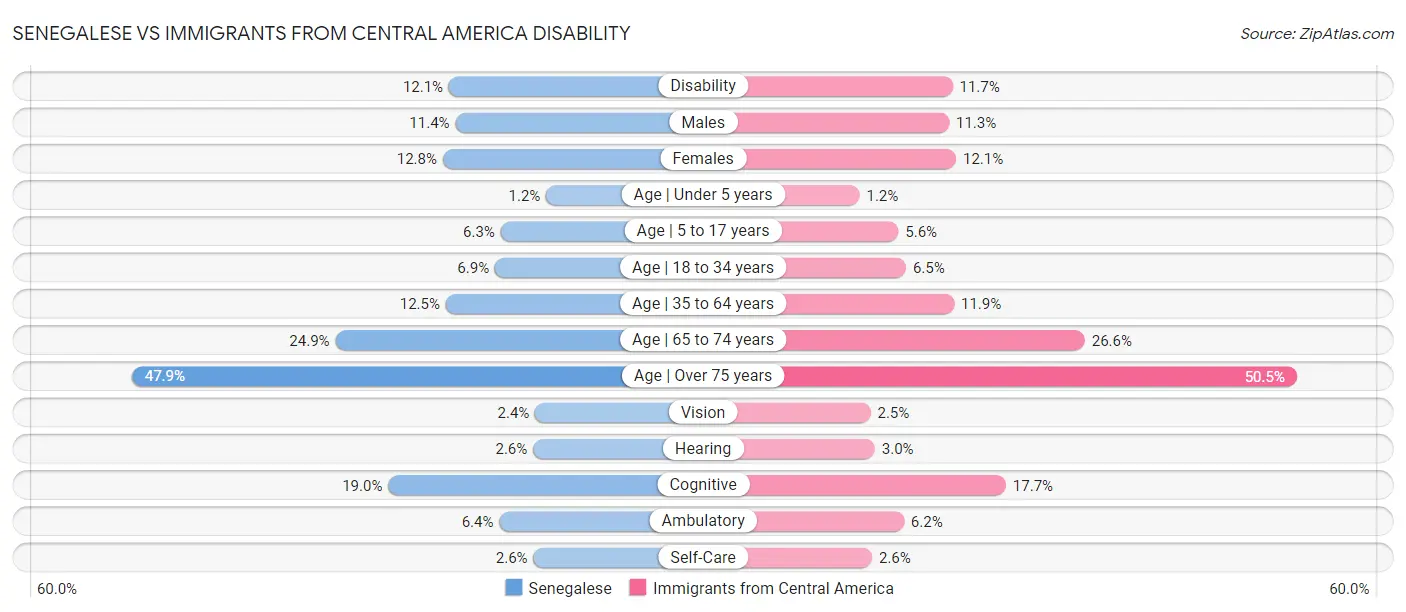
Task: Click the Self-Care category label
Action: pyautogui.click(x=703, y=557)
